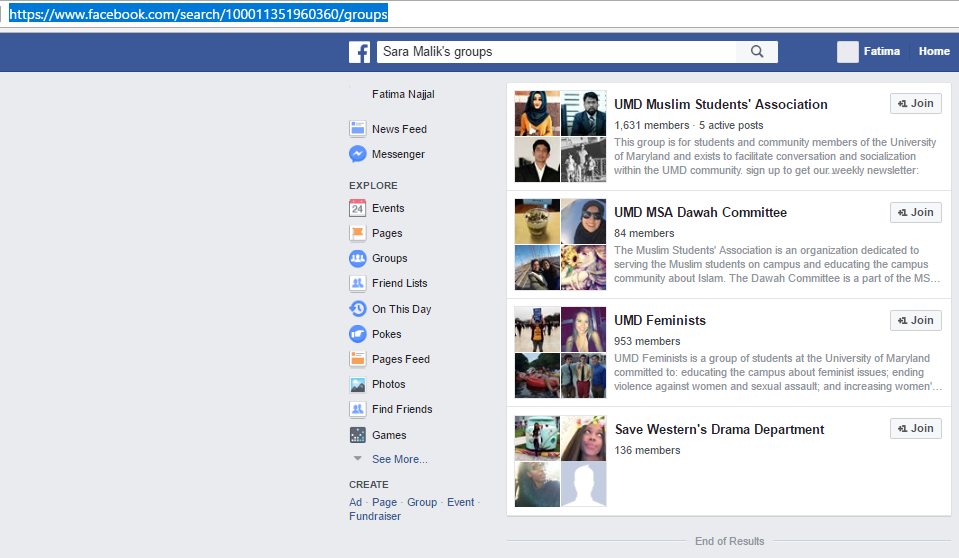
Task: Click the Pokes icon
Action: click(357, 334)
